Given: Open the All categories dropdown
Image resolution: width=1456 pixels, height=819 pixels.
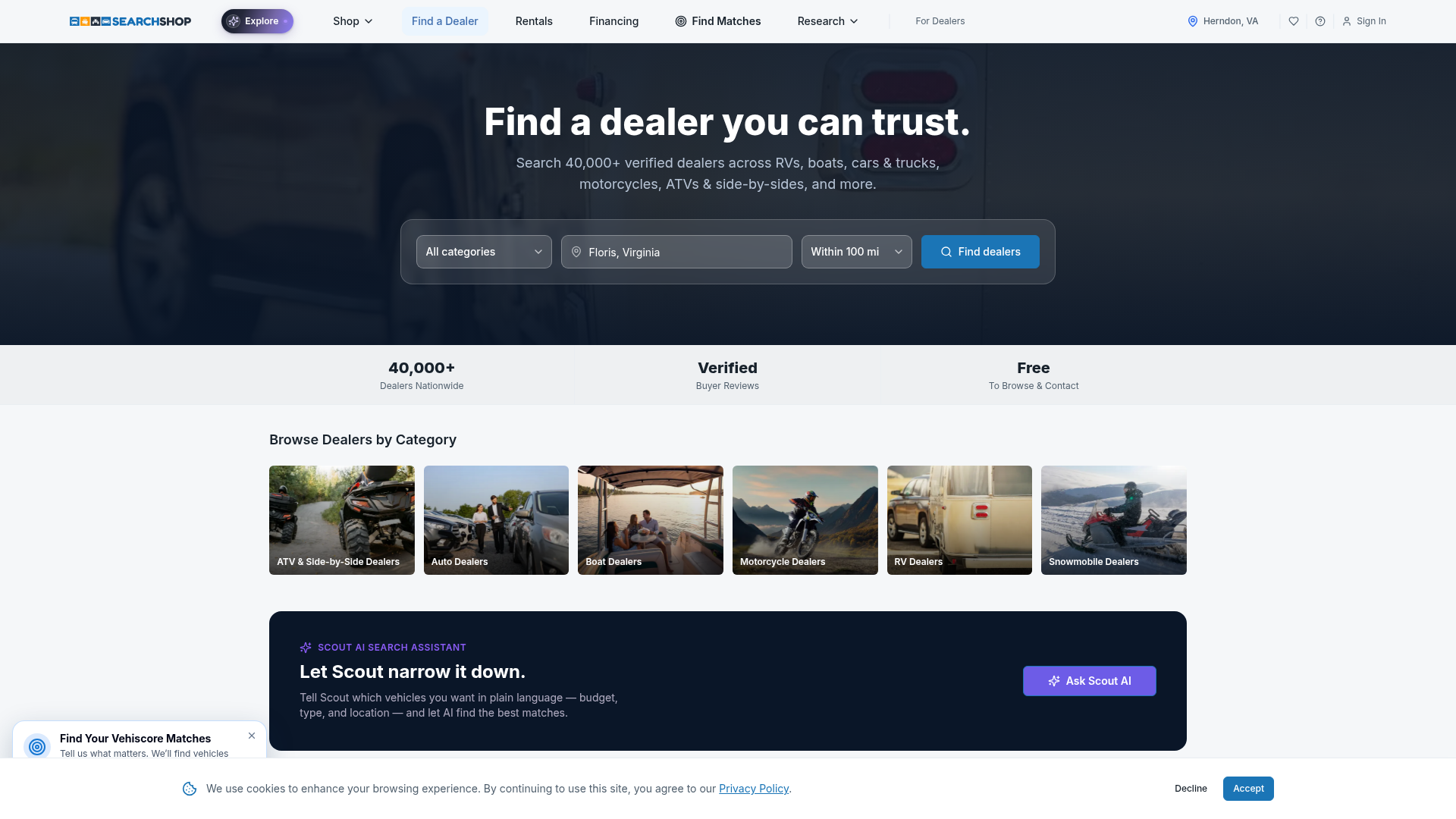Looking at the screenshot, I should coord(484,252).
